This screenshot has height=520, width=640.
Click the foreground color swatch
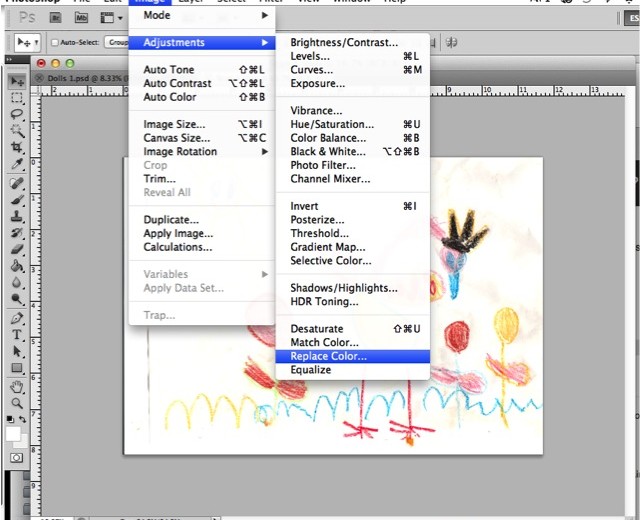pos(13,434)
